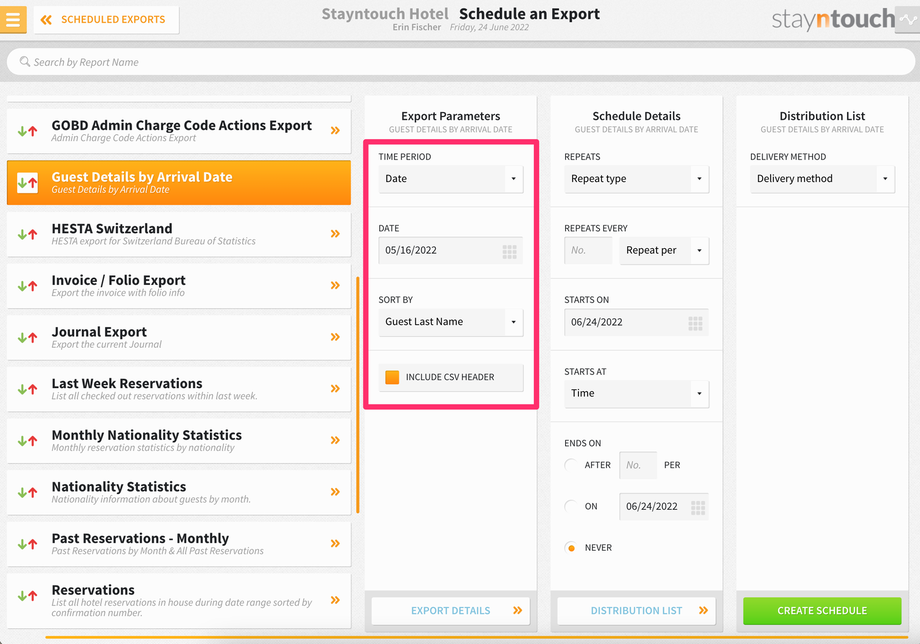The image size is (920, 644).
Task: Open the Starts At Time dropdown
Action: coord(637,394)
